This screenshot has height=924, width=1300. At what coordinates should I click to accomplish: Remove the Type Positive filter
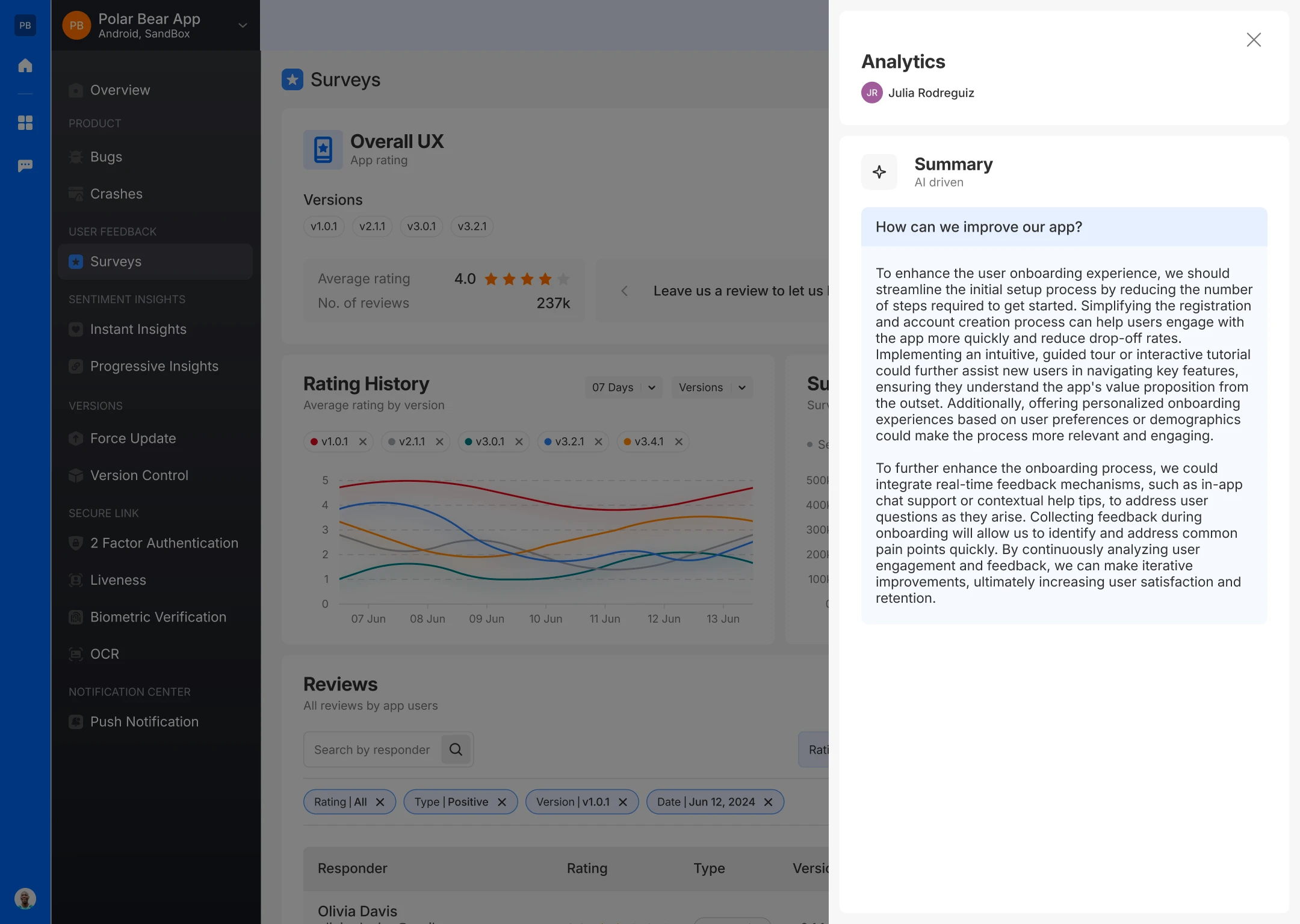click(502, 802)
